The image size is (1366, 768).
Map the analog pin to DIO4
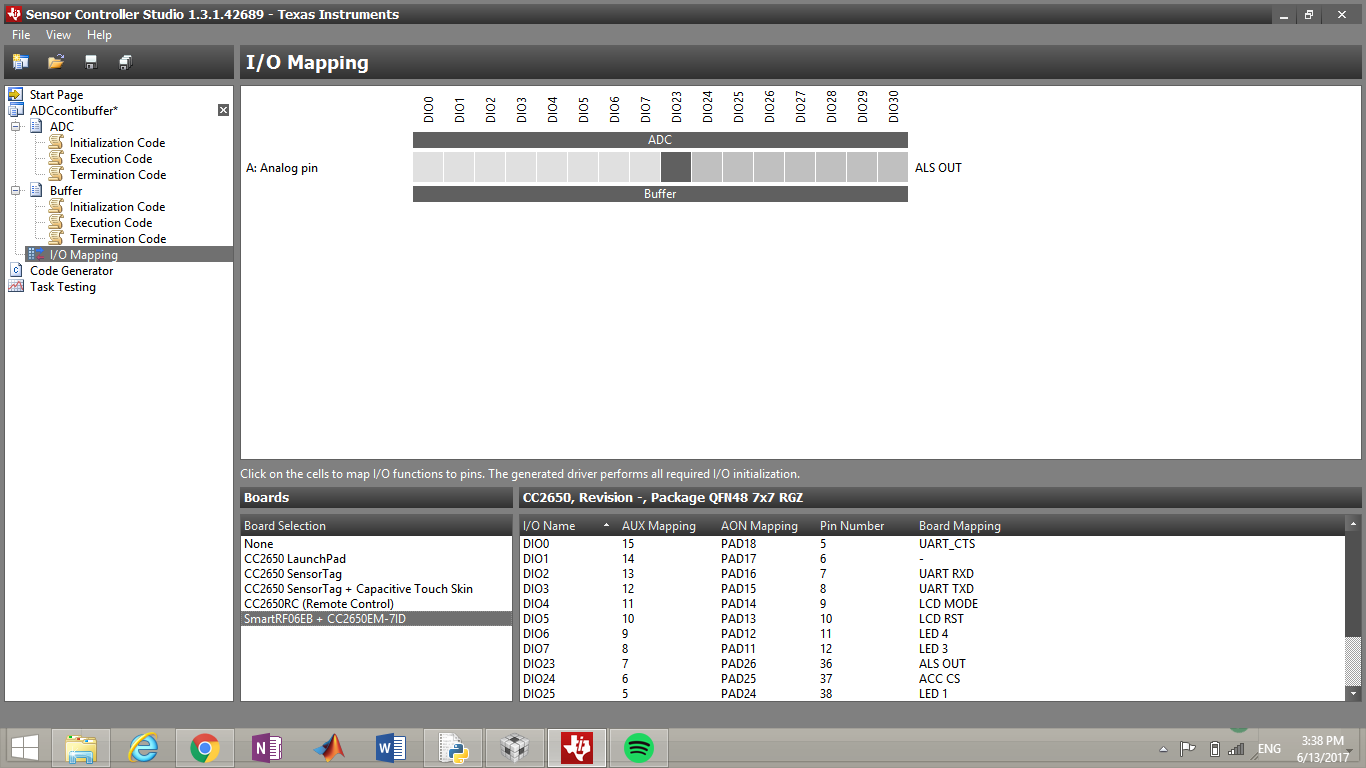(552, 167)
